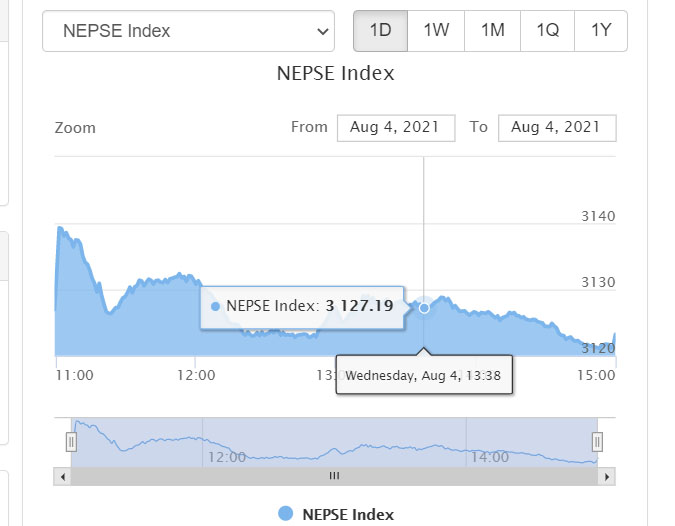Click the 12:00 mark in the navigator

pos(226,456)
